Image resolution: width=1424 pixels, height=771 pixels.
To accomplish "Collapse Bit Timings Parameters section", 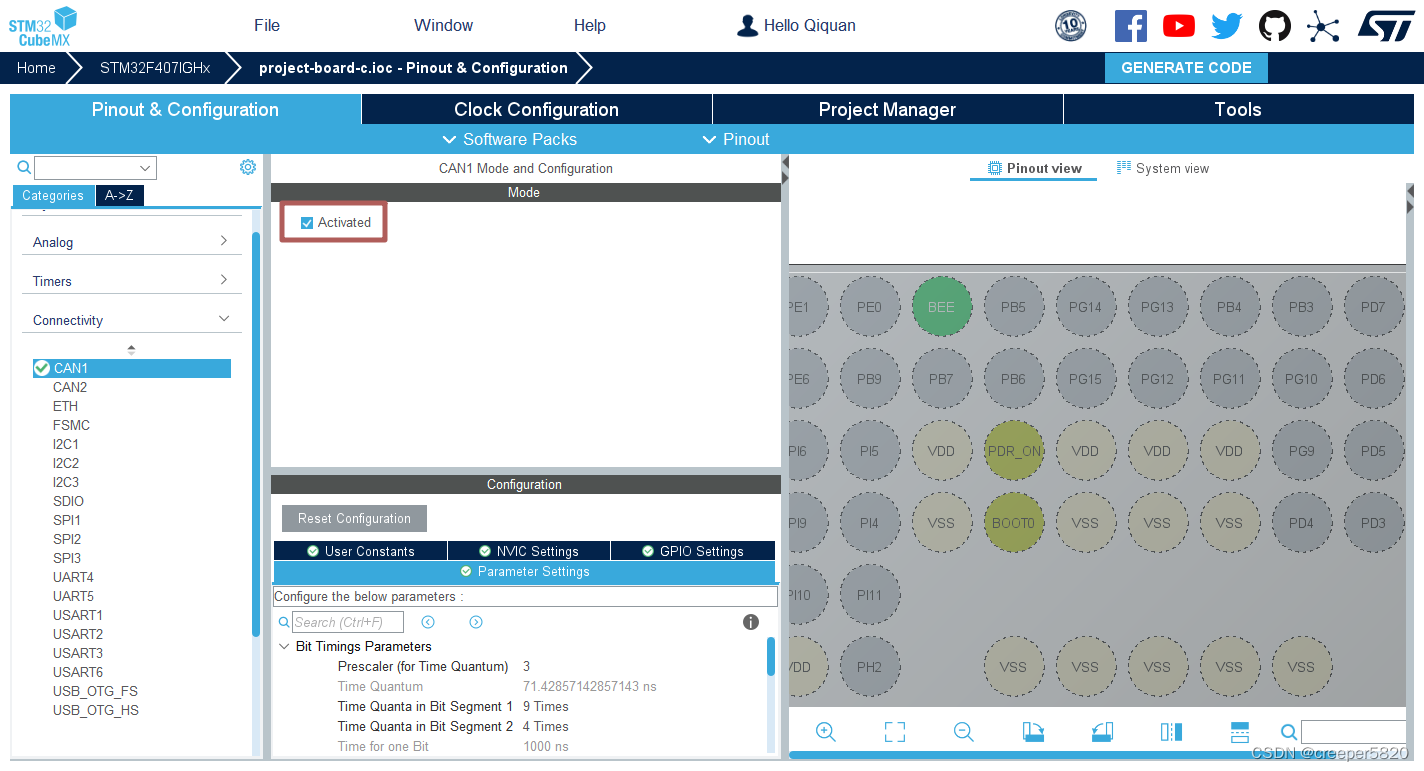I will (x=284, y=646).
